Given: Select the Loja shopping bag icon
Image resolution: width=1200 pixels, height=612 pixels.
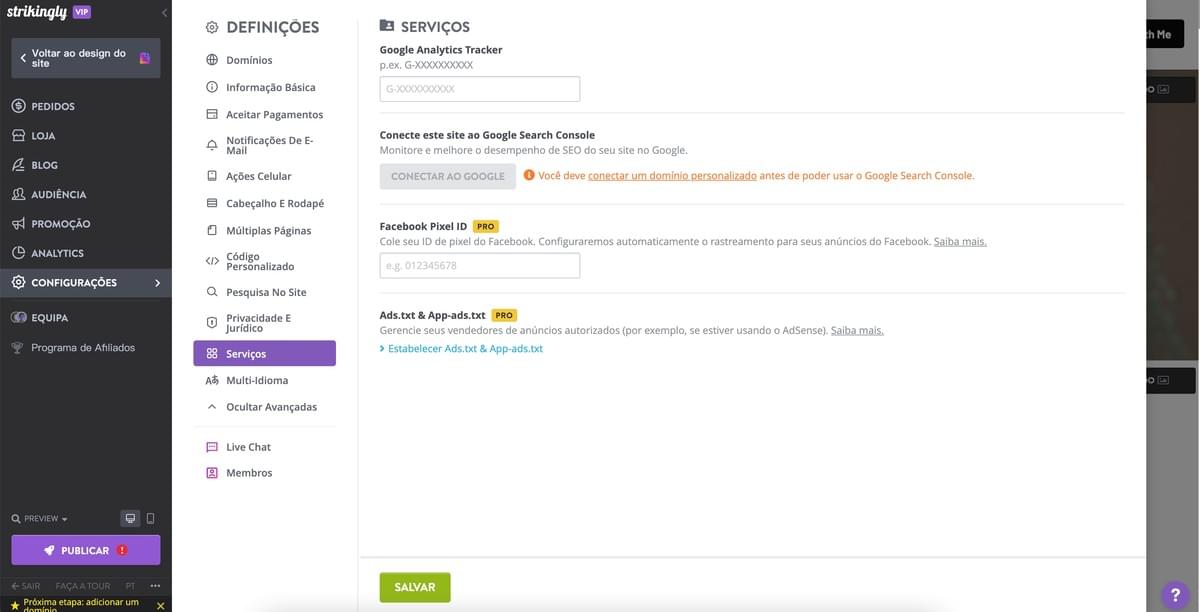Looking at the screenshot, I should coord(17,134).
